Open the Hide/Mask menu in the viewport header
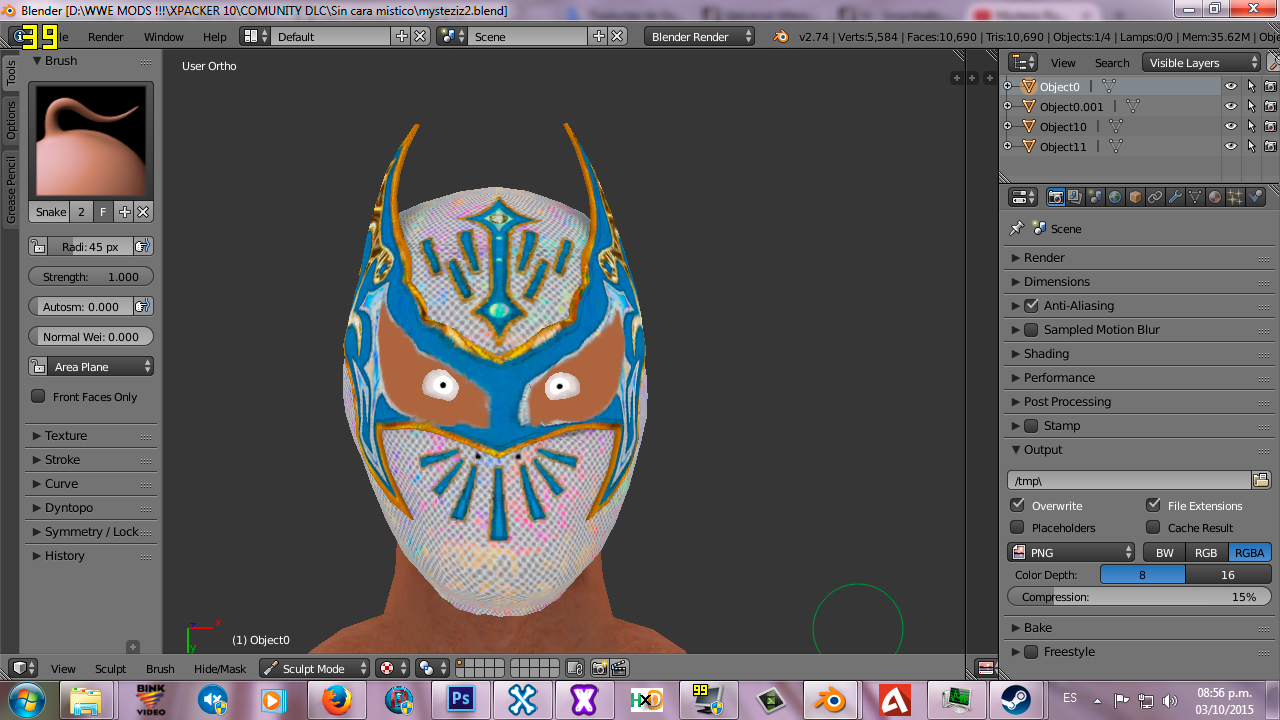The width and height of the screenshot is (1280, 720). pyautogui.click(x=220, y=668)
